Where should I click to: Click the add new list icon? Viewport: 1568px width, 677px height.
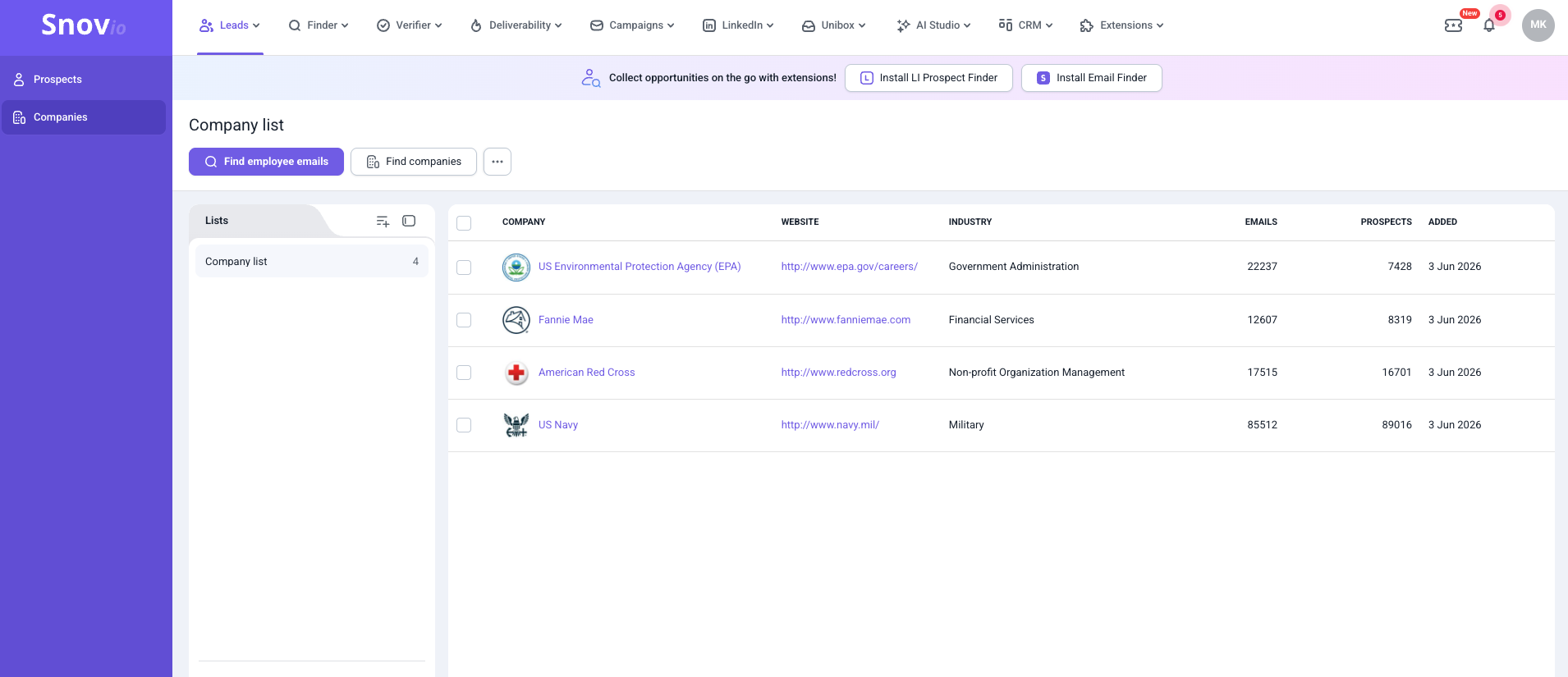(383, 221)
